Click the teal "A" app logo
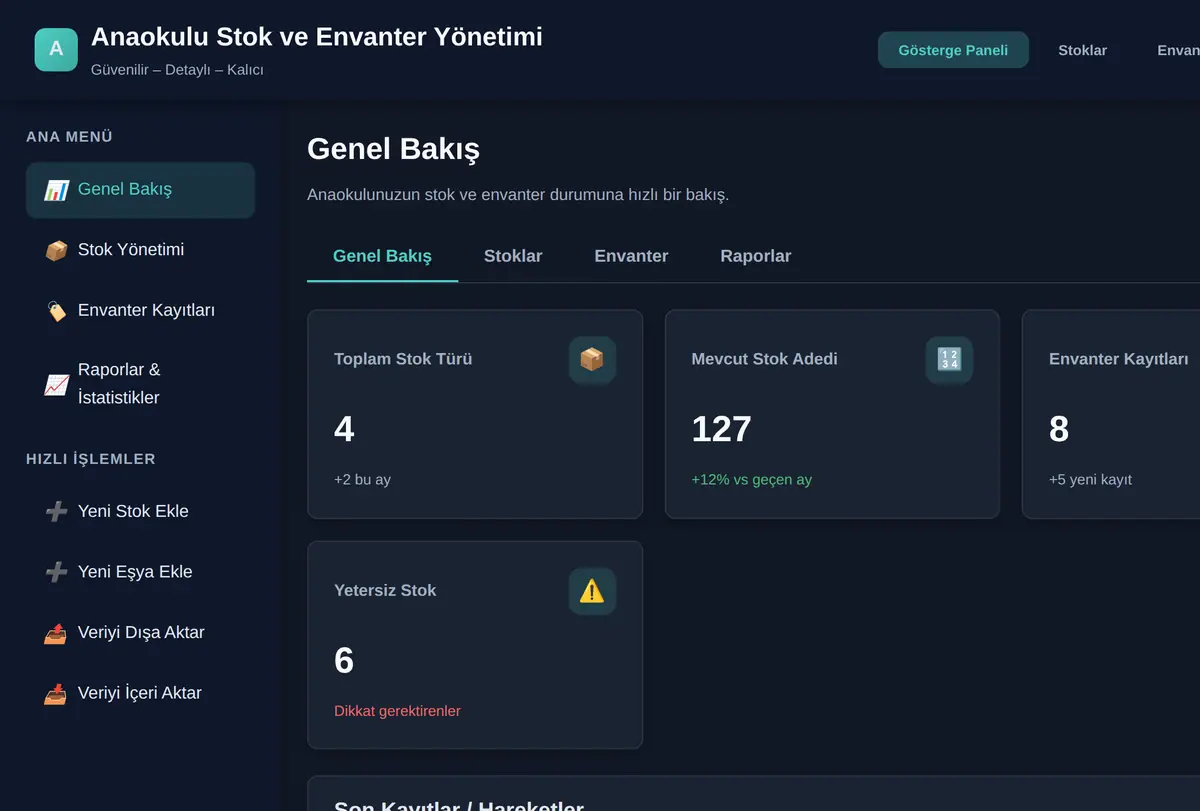The width and height of the screenshot is (1200, 811). click(x=56, y=49)
